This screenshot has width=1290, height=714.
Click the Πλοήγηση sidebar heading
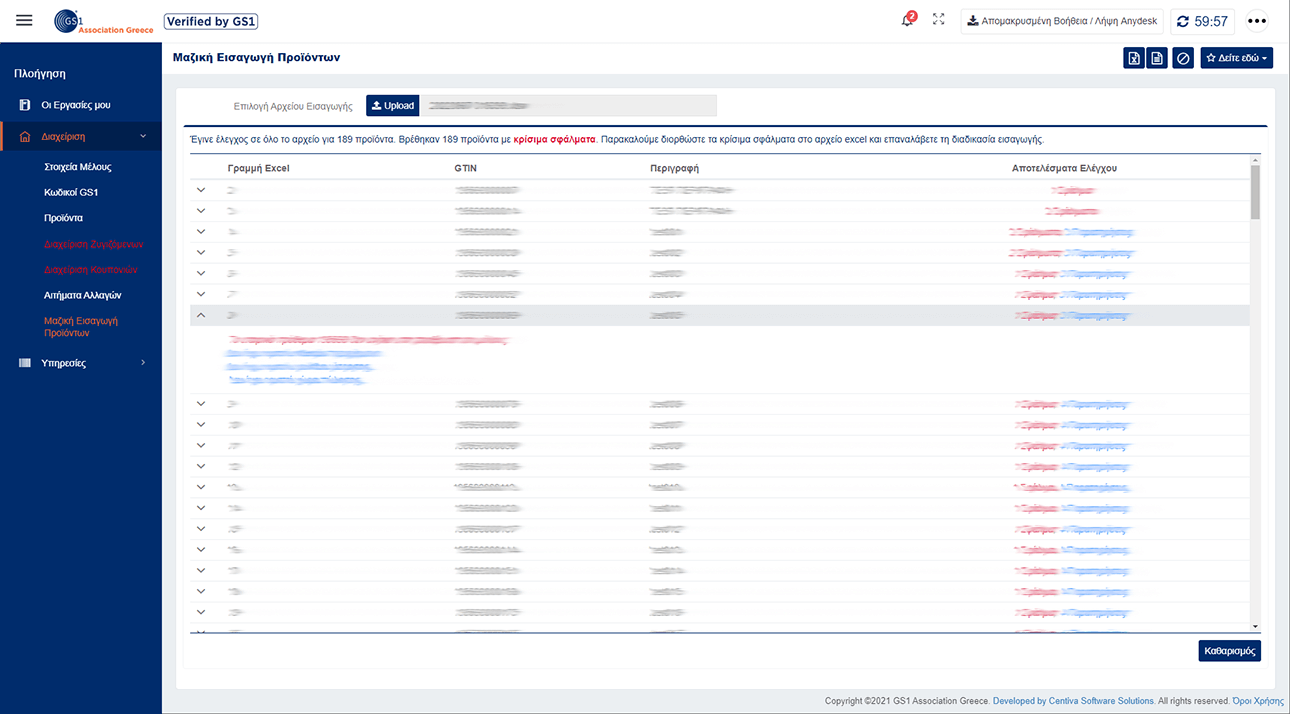click(40, 73)
